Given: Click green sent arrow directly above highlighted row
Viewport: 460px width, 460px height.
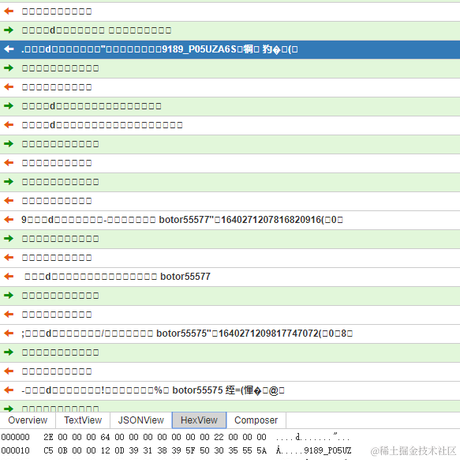Looking at the screenshot, I should click(9, 30).
